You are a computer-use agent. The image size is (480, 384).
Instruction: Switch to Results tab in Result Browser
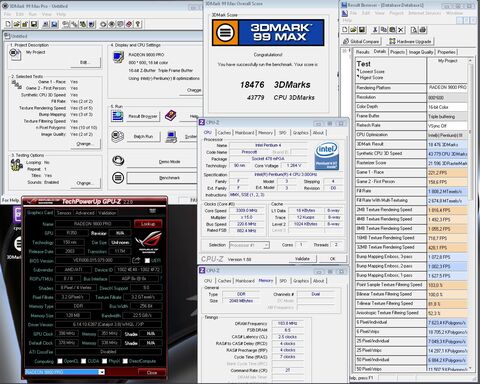363,52
